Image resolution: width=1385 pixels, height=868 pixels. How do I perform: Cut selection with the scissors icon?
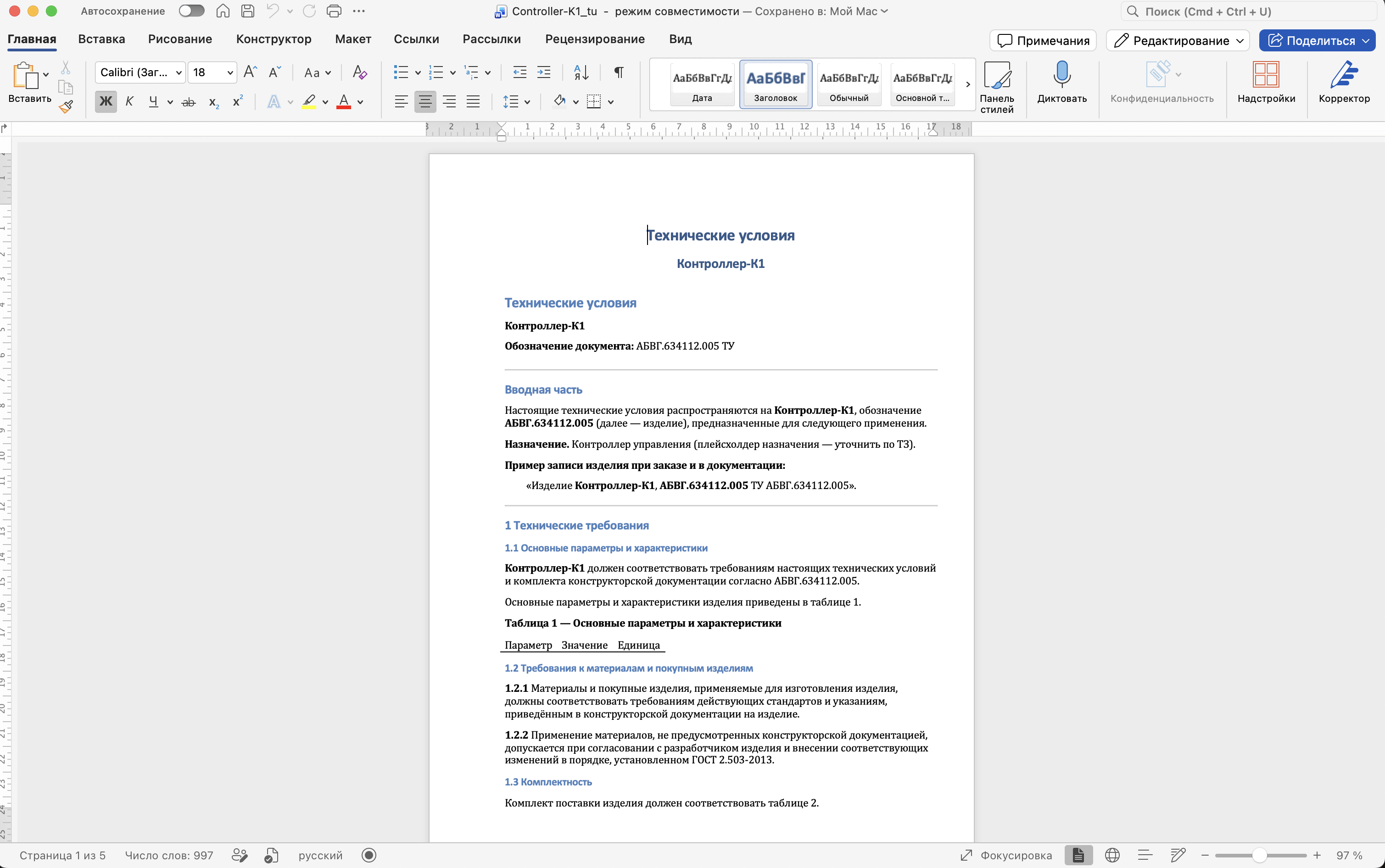pyautogui.click(x=66, y=68)
